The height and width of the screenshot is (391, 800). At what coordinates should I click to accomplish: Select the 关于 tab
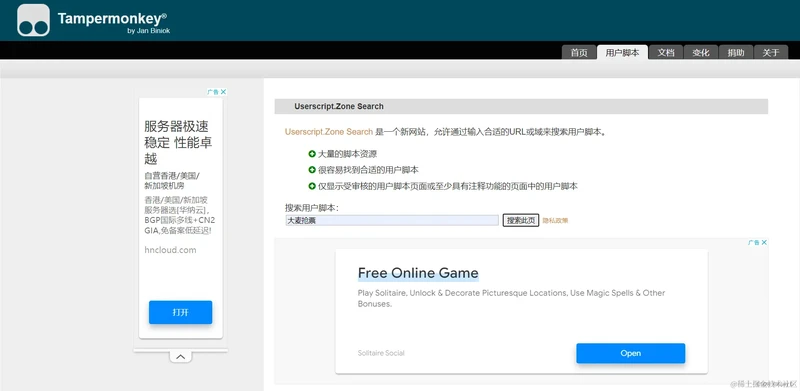point(771,53)
